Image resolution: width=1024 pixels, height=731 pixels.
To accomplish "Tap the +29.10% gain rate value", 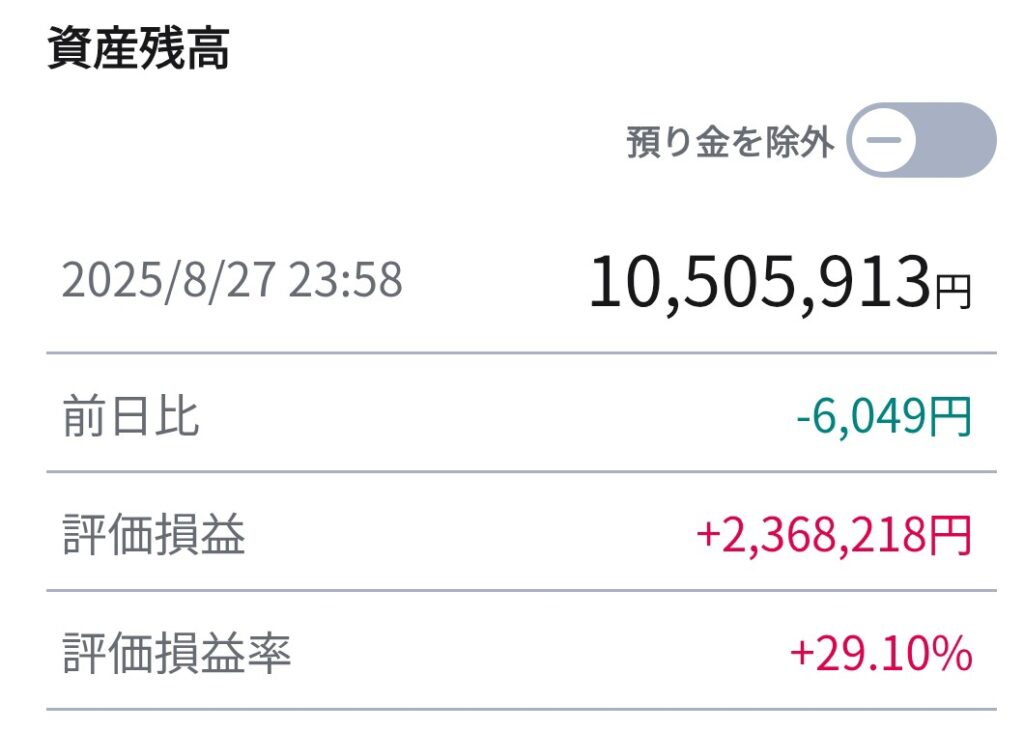I will click(x=880, y=655).
